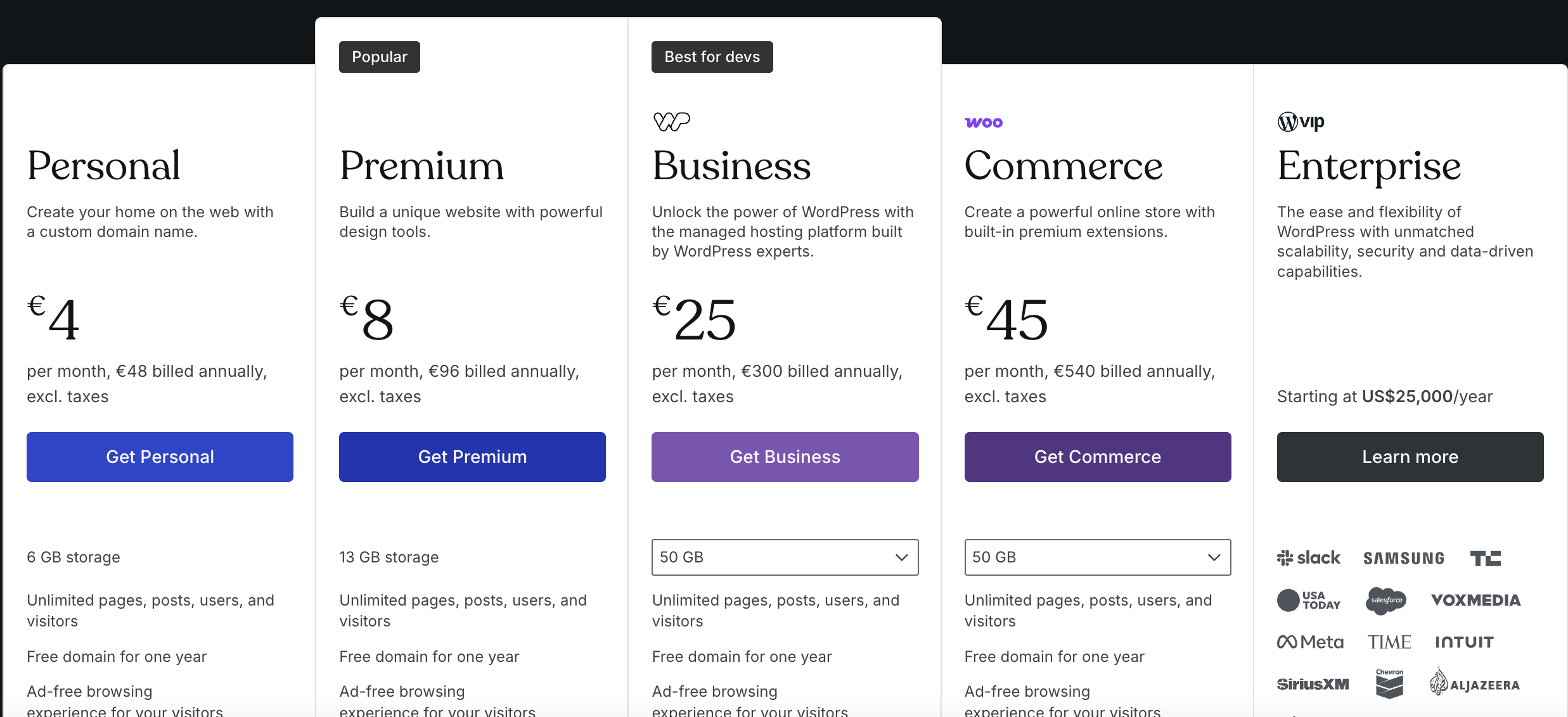
Task: Click the Best for devs badge
Action: (x=712, y=57)
